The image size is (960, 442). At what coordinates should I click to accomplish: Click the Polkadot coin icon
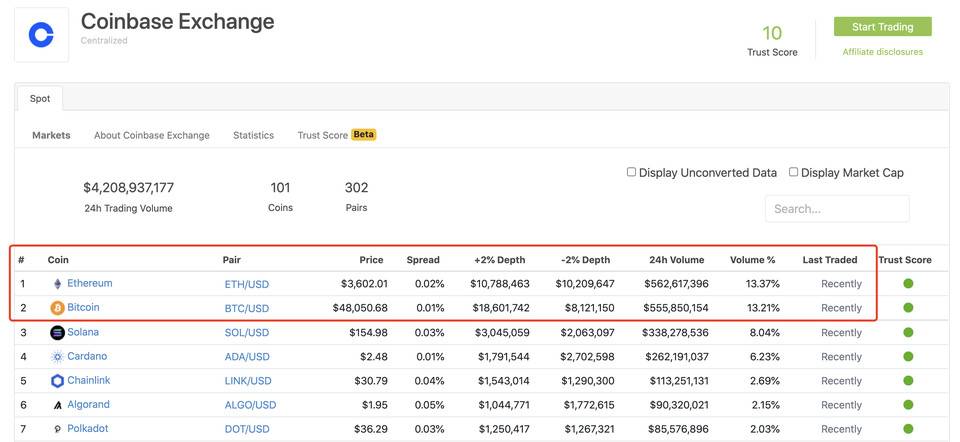click(x=58, y=429)
